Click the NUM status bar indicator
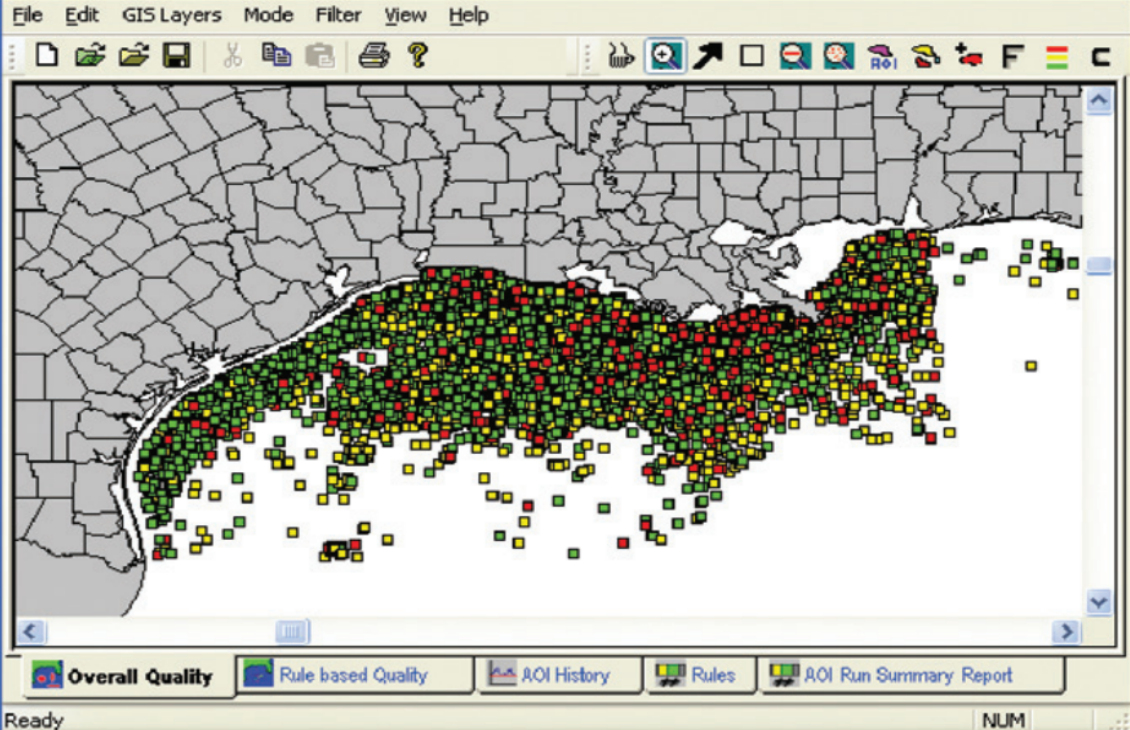The width and height of the screenshot is (1130, 730). click(1003, 720)
